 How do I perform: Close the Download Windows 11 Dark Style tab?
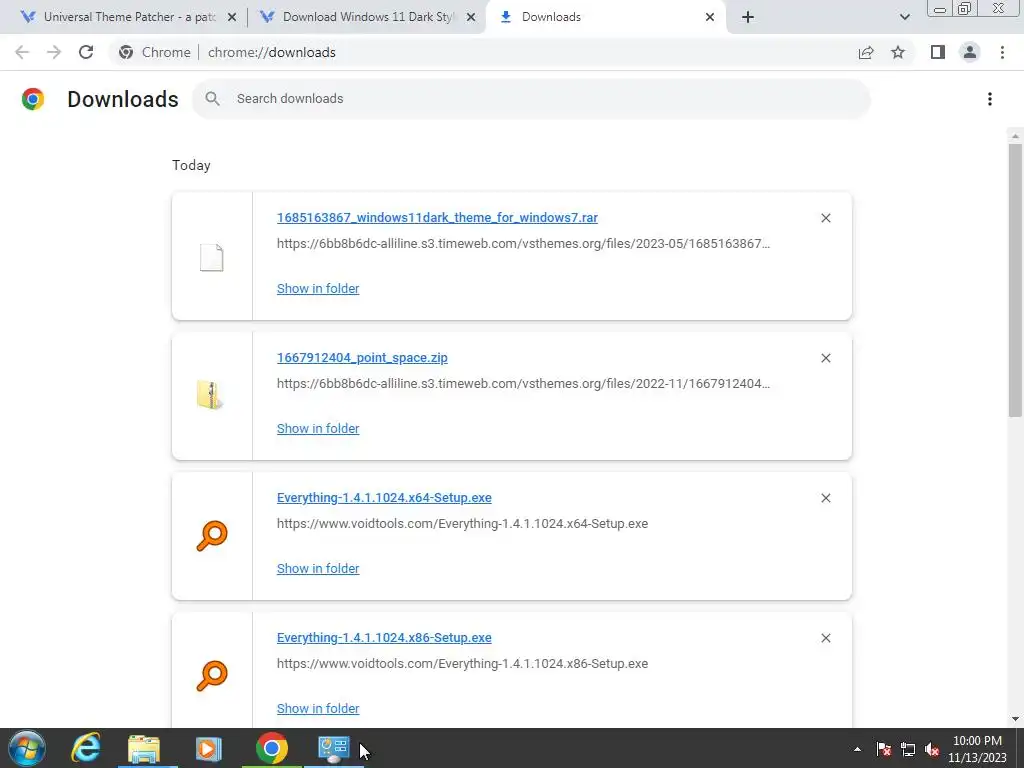point(471,17)
